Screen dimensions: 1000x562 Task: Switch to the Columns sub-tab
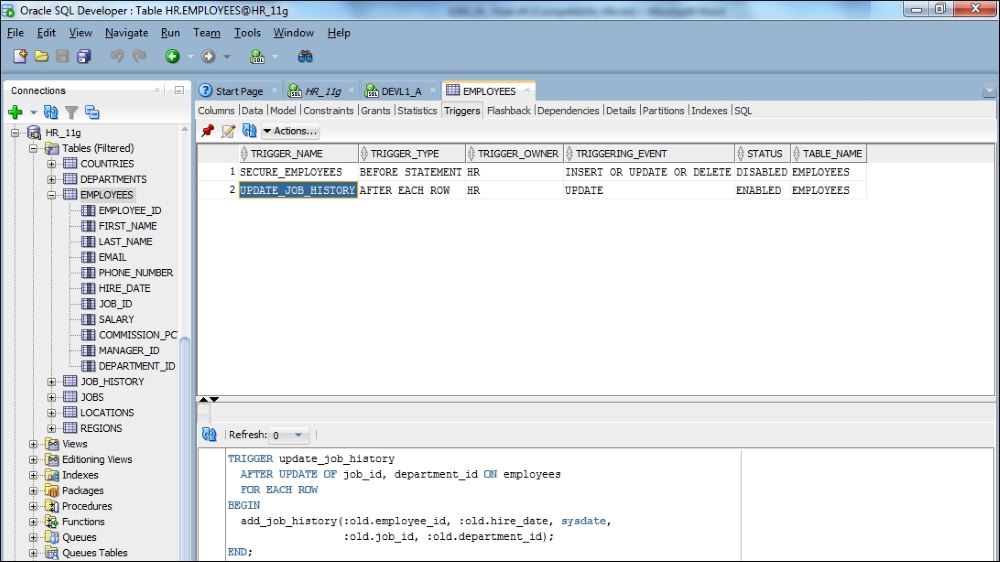point(216,110)
